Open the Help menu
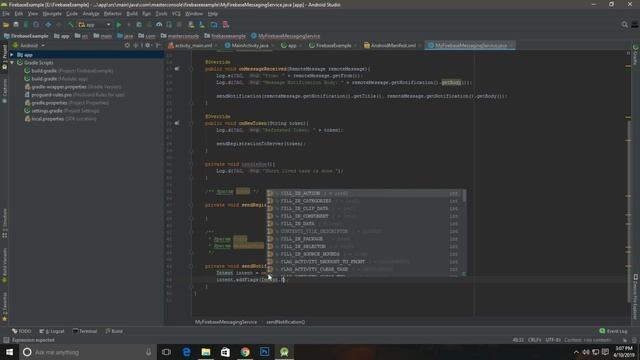 click(x=213, y=13)
